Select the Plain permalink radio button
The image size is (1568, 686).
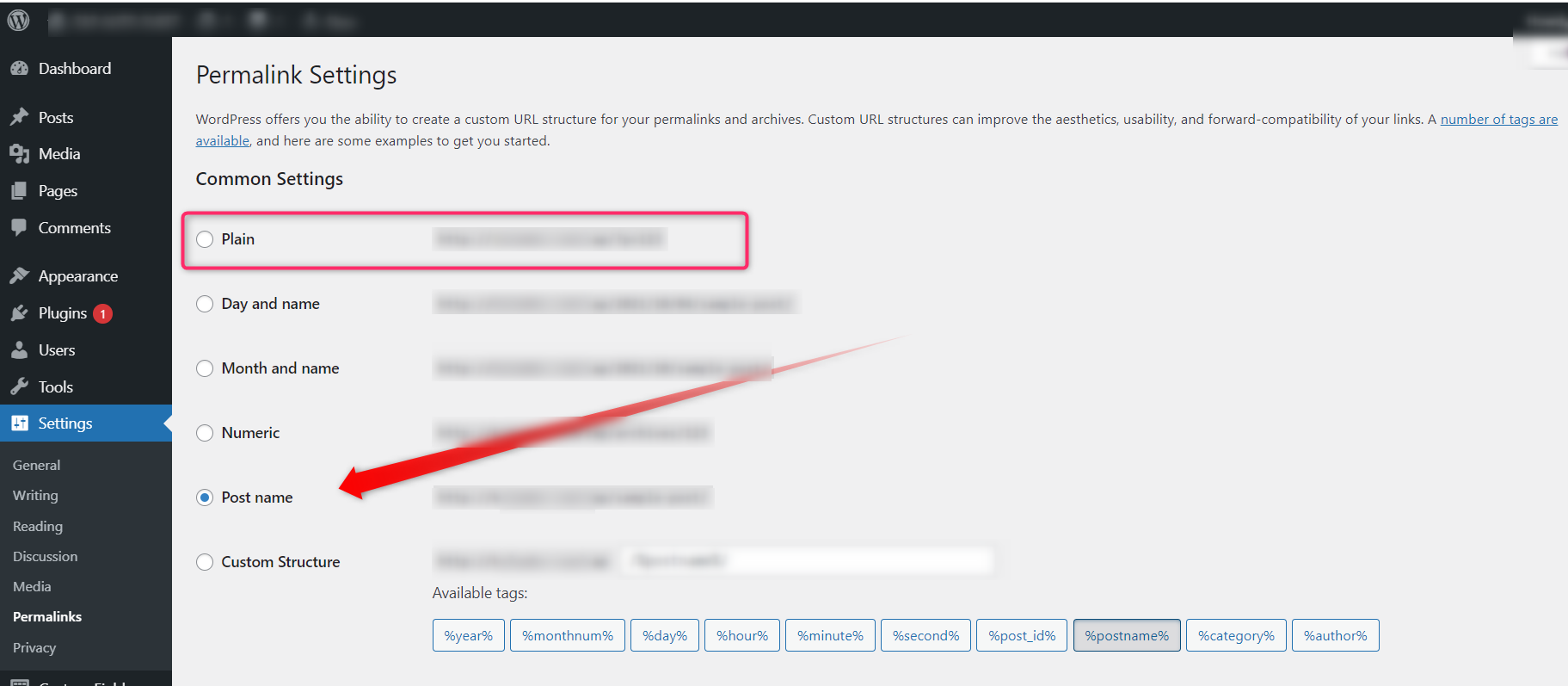(x=205, y=239)
